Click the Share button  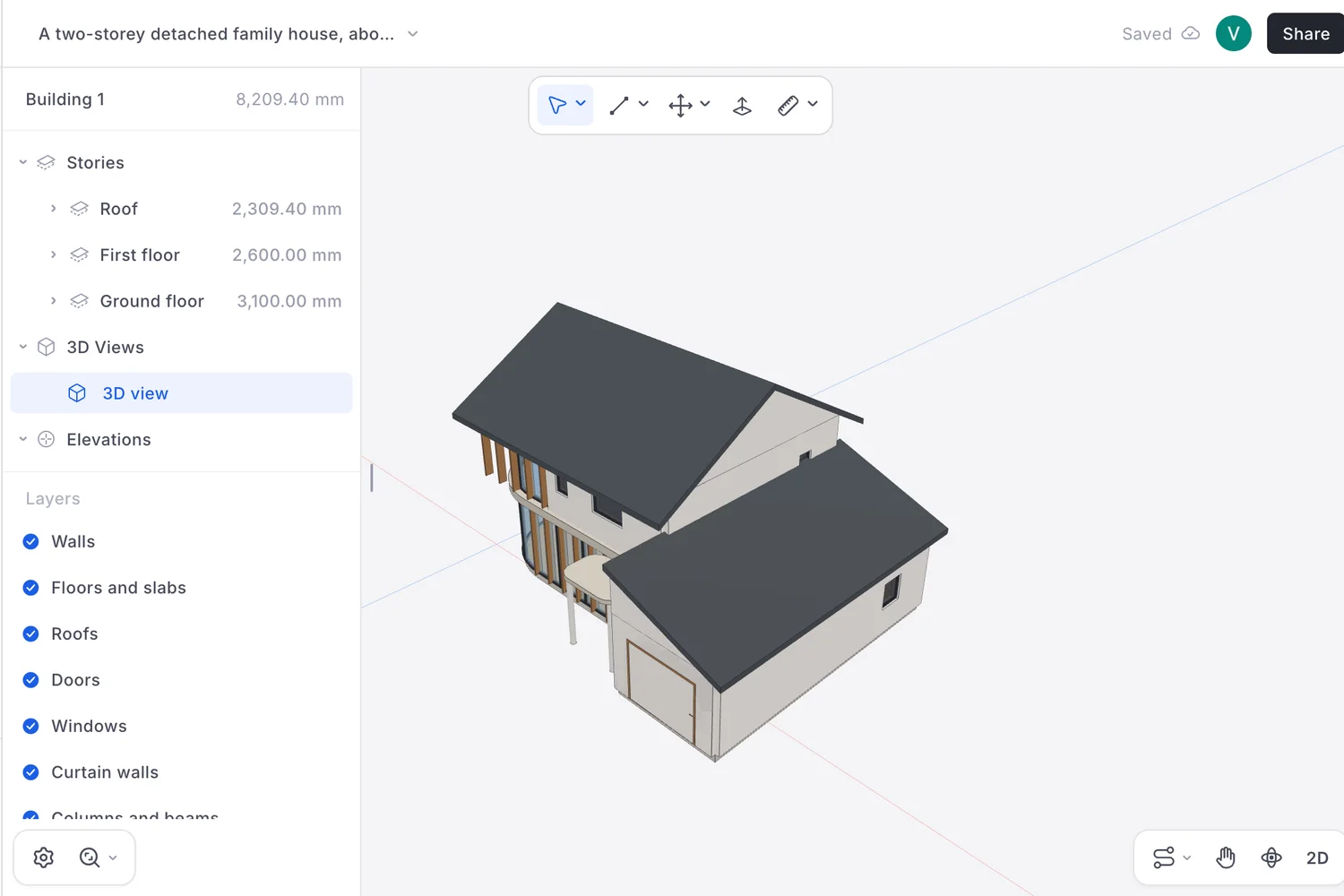[1305, 33]
